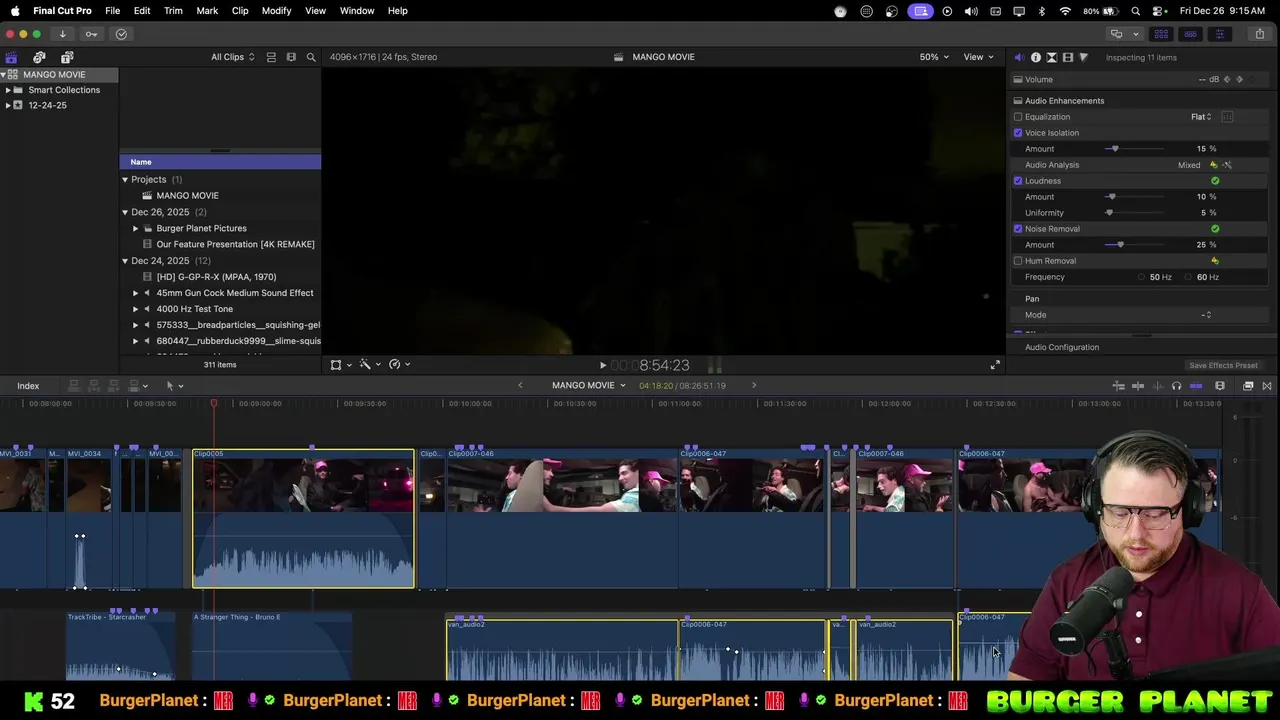Open the 50% zoom dropdown
Screen dimensions: 1280x720
coord(934,57)
